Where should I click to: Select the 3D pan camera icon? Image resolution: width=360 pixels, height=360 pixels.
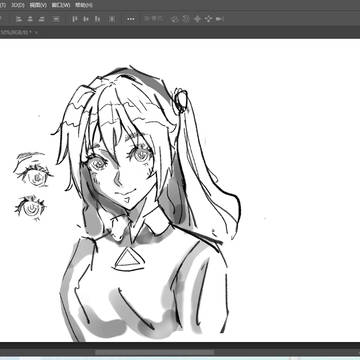[197, 19]
